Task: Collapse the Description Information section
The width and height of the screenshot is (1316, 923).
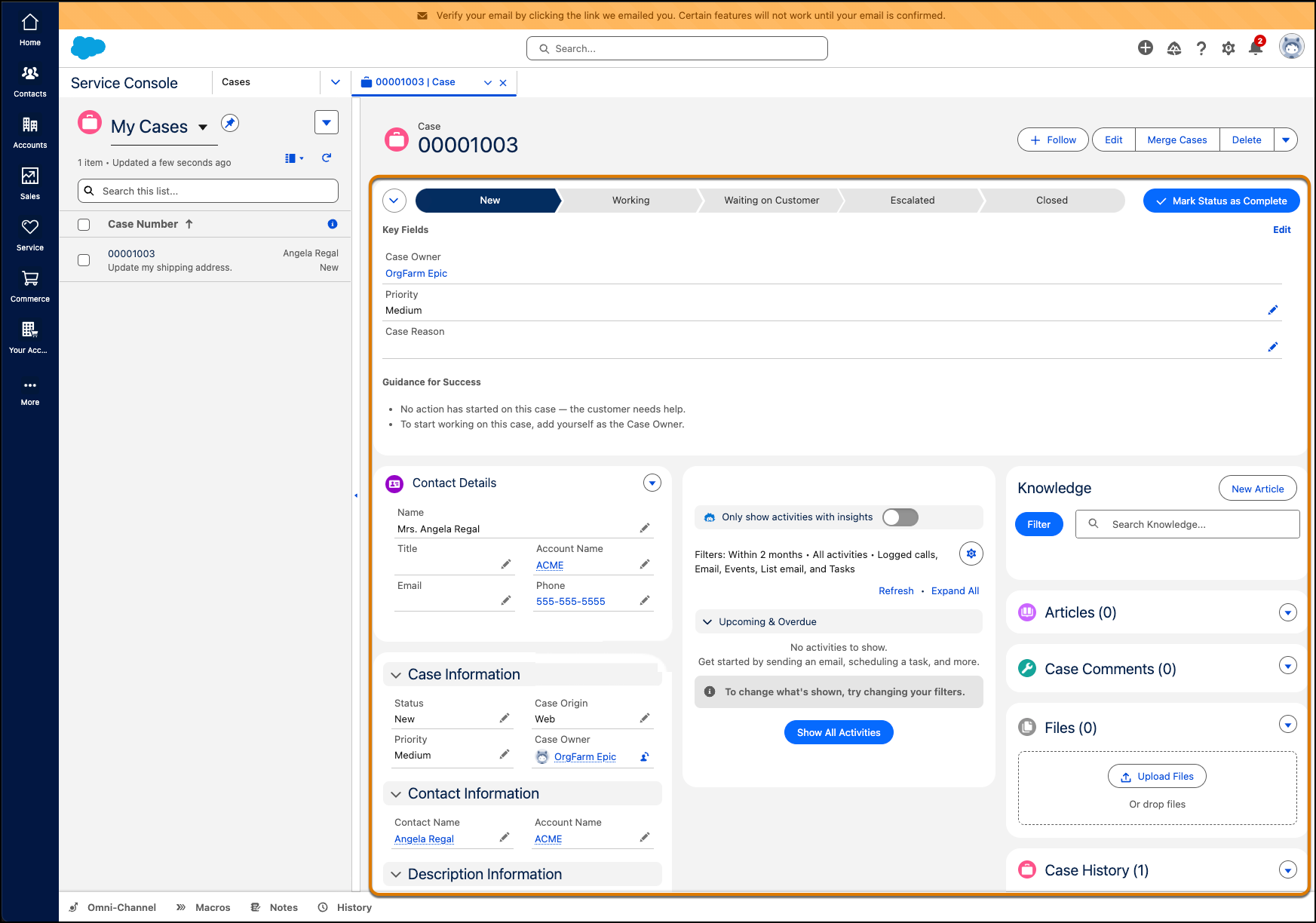Action: (x=396, y=875)
